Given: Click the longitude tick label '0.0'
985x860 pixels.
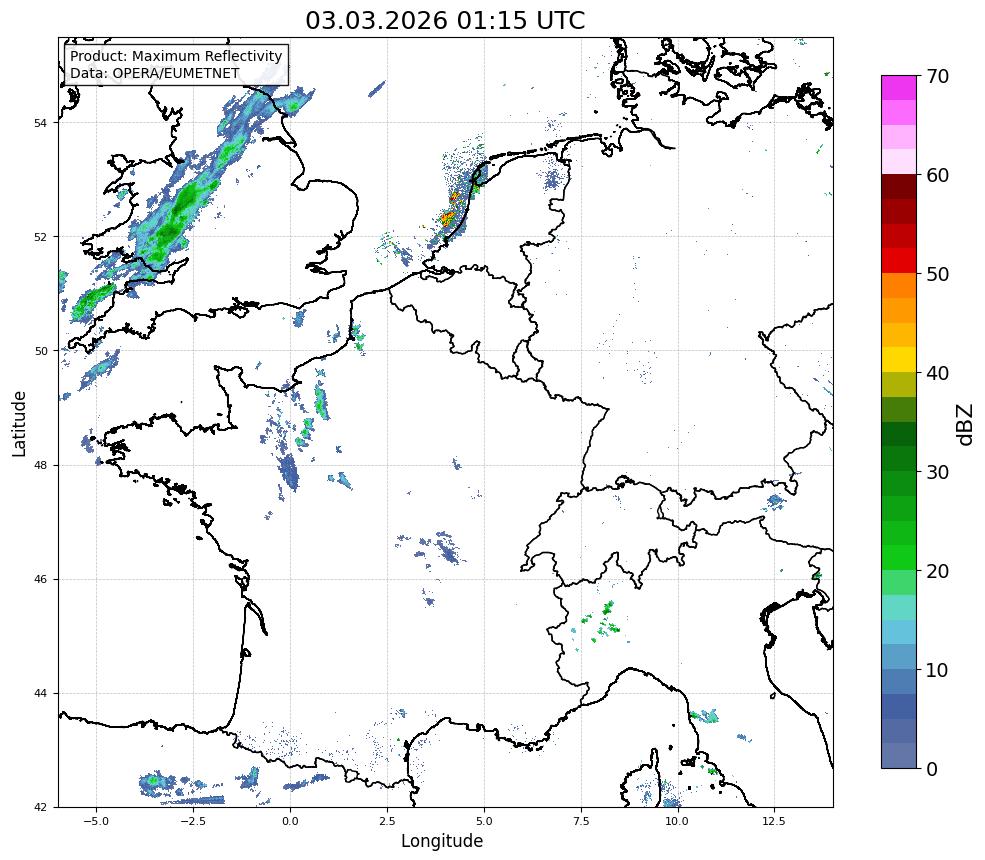Looking at the screenshot, I should [290, 820].
